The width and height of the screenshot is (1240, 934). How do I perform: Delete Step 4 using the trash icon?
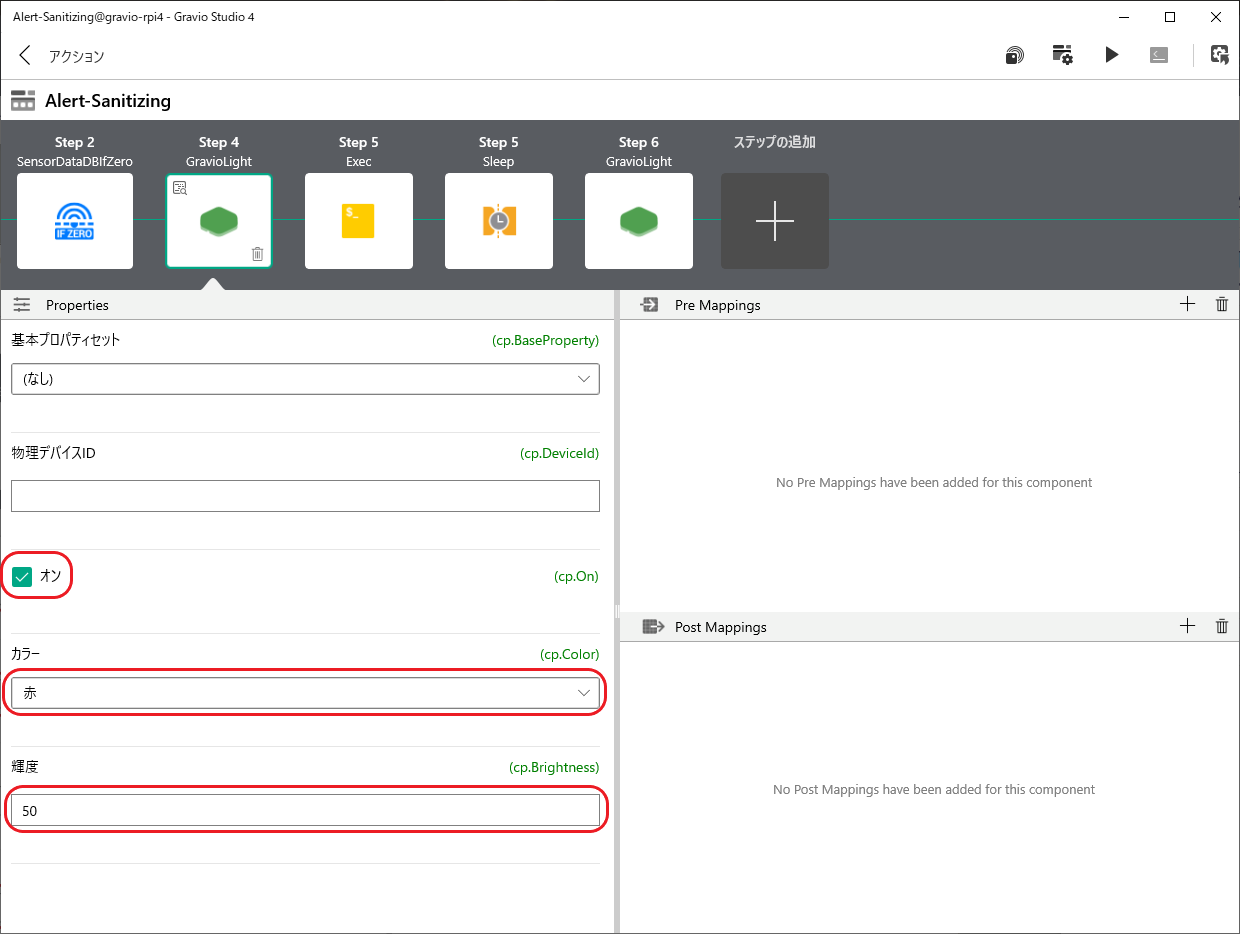pos(257,254)
